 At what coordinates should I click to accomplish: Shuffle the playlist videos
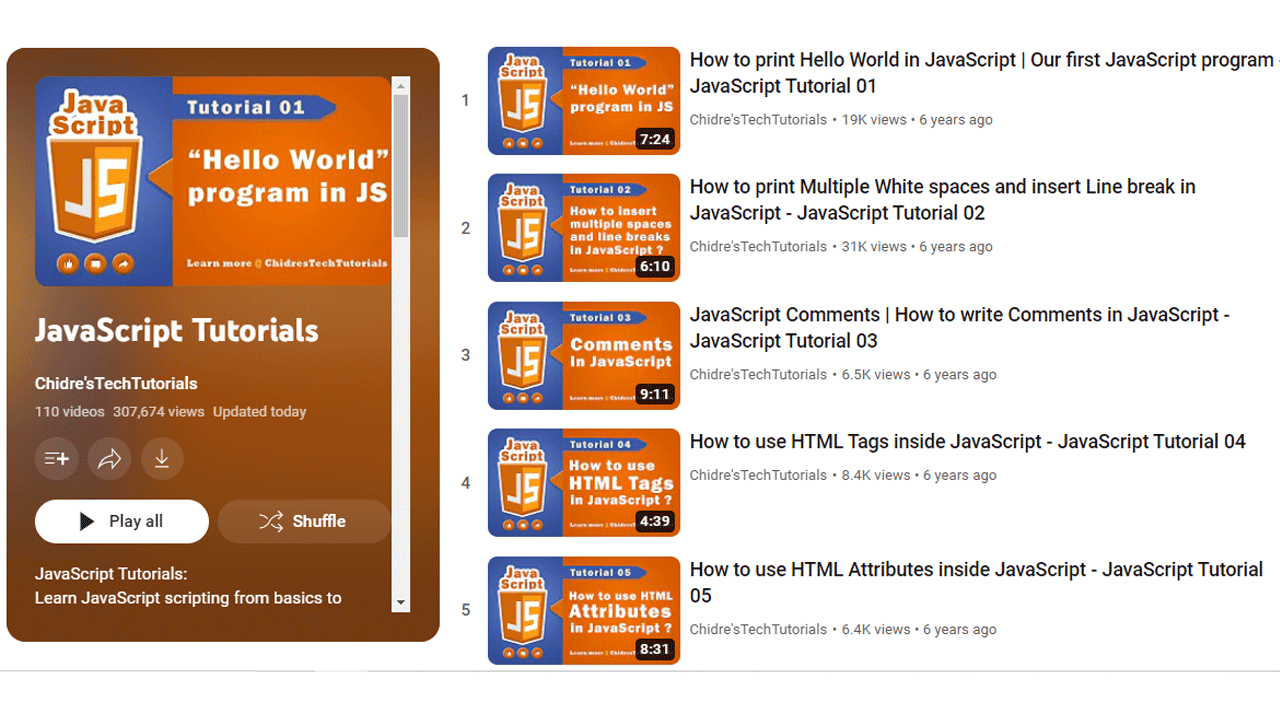click(x=304, y=521)
